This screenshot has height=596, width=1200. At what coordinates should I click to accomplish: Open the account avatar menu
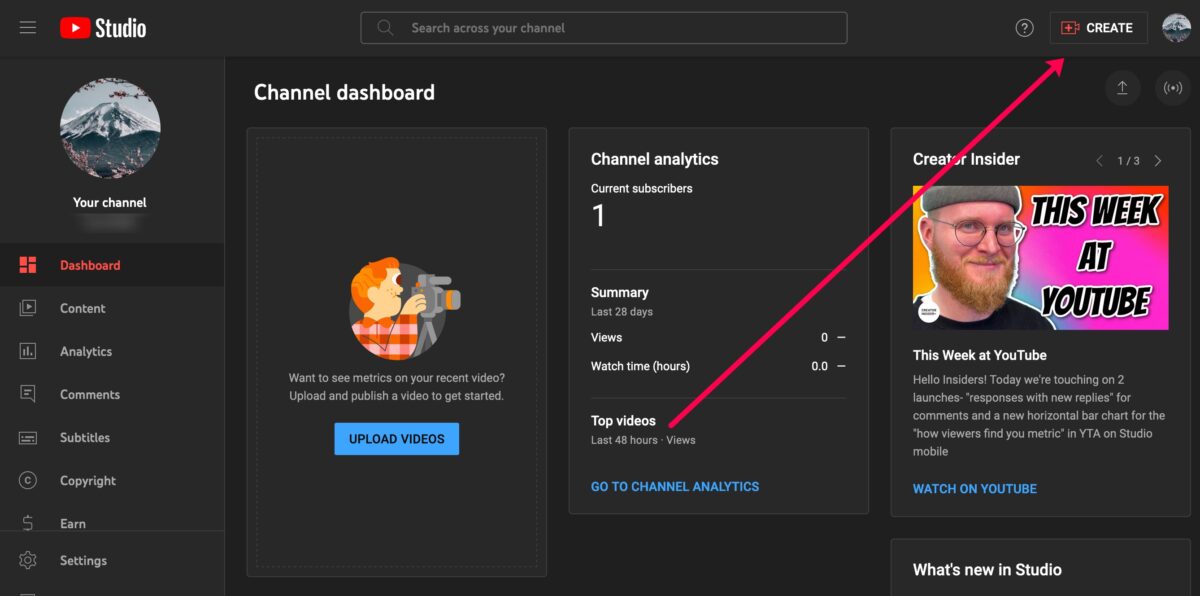coord(1176,28)
